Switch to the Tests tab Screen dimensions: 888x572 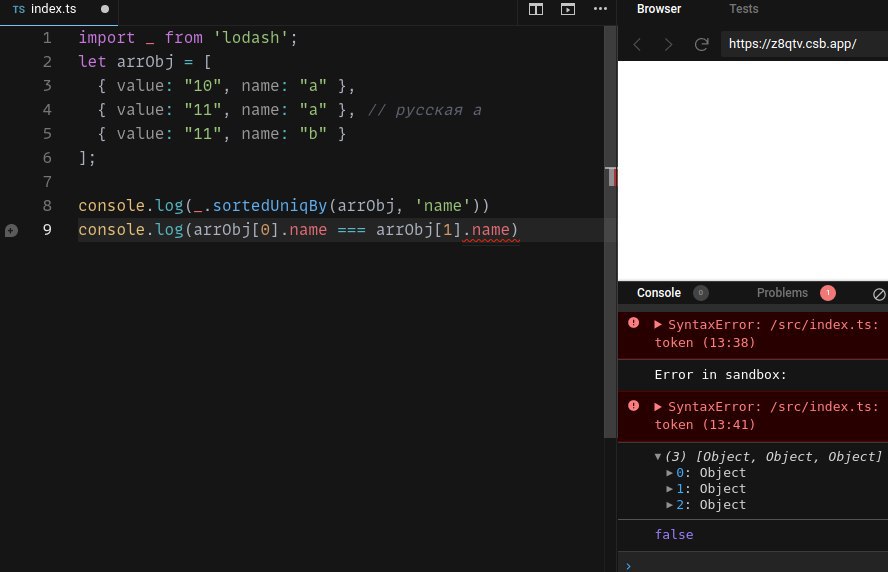(x=743, y=9)
